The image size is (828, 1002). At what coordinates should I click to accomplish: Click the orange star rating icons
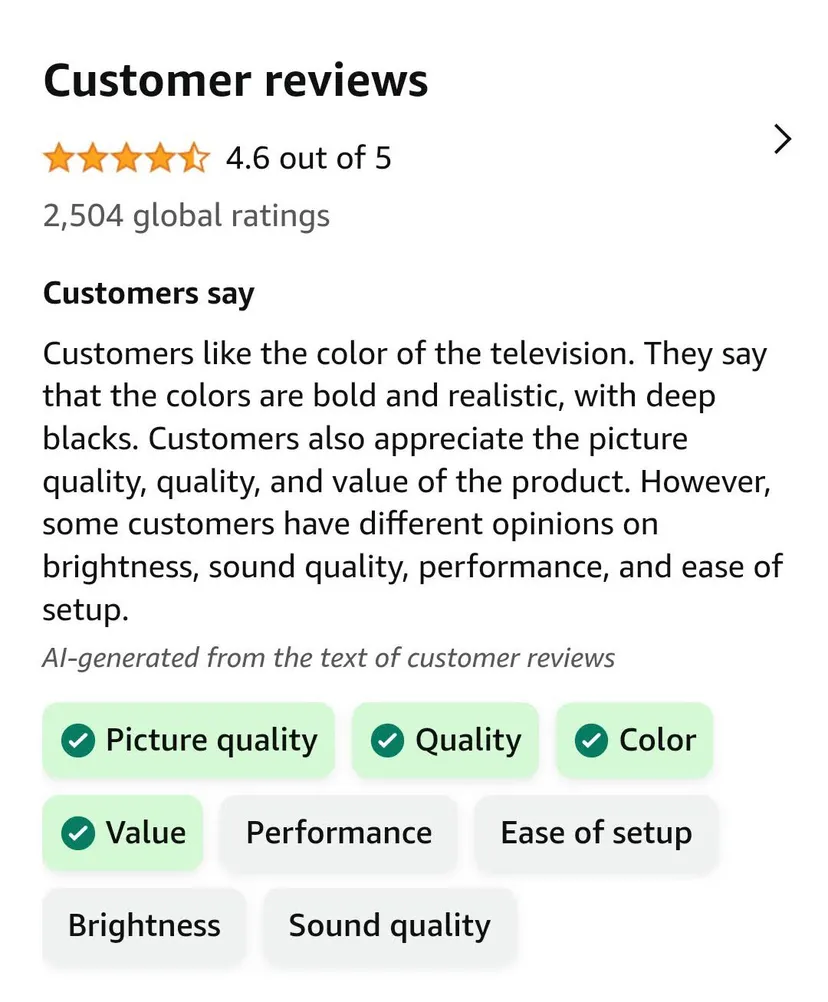(x=126, y=158)
